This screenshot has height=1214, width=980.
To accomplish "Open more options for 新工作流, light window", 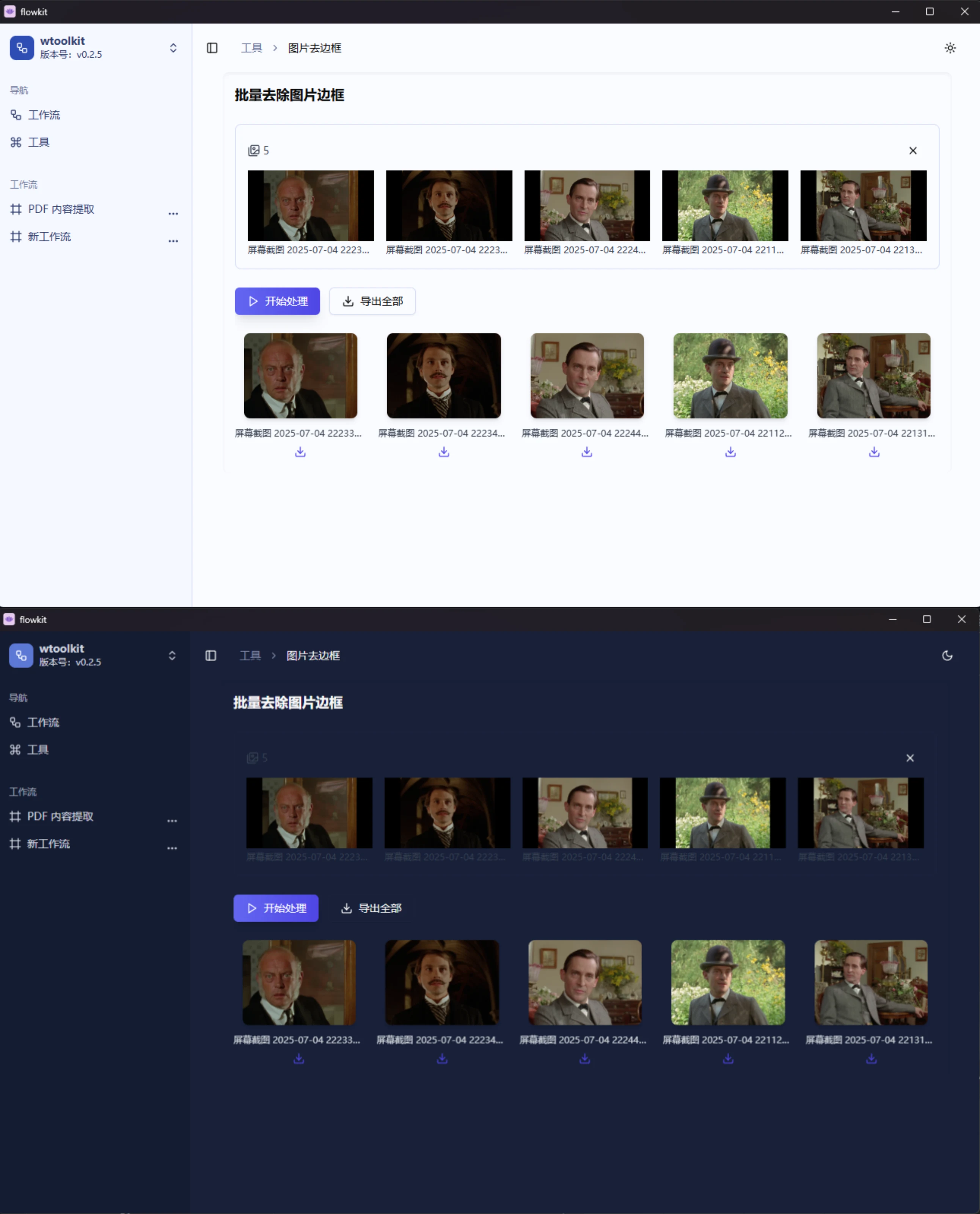I will 173,241.
